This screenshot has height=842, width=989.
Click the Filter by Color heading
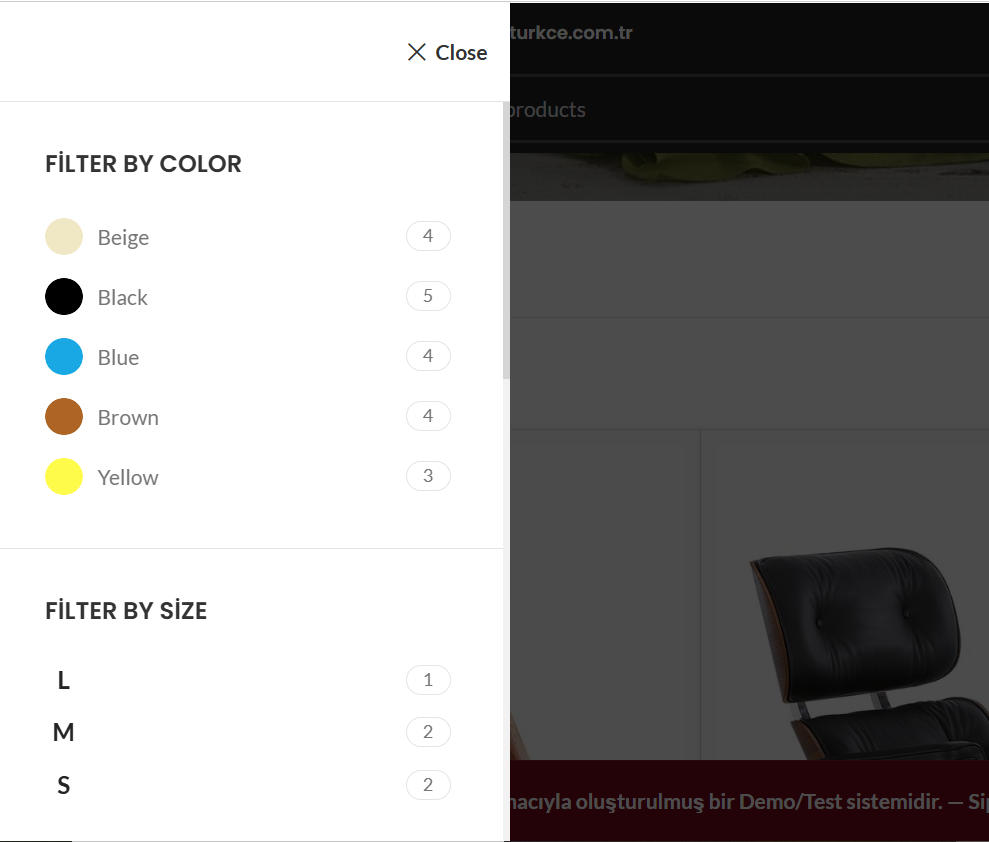pos(143,164)
